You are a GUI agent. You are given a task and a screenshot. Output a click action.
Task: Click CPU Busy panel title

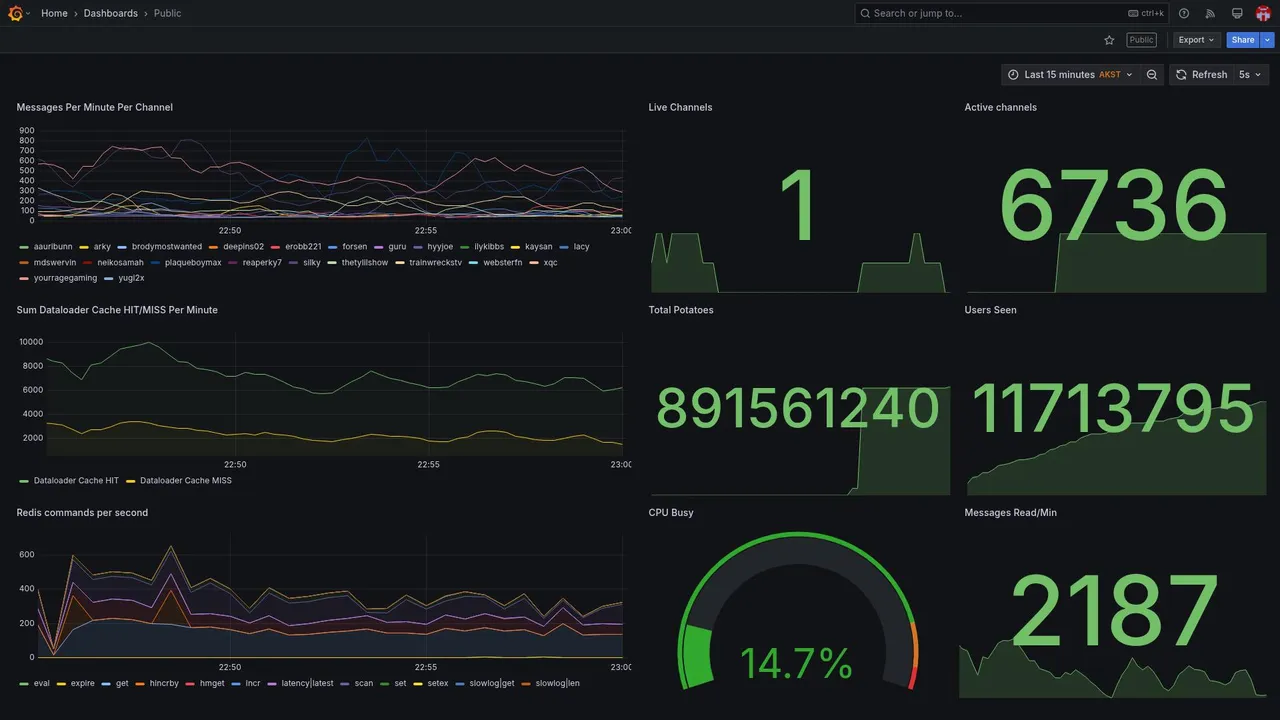coord(671,513)
